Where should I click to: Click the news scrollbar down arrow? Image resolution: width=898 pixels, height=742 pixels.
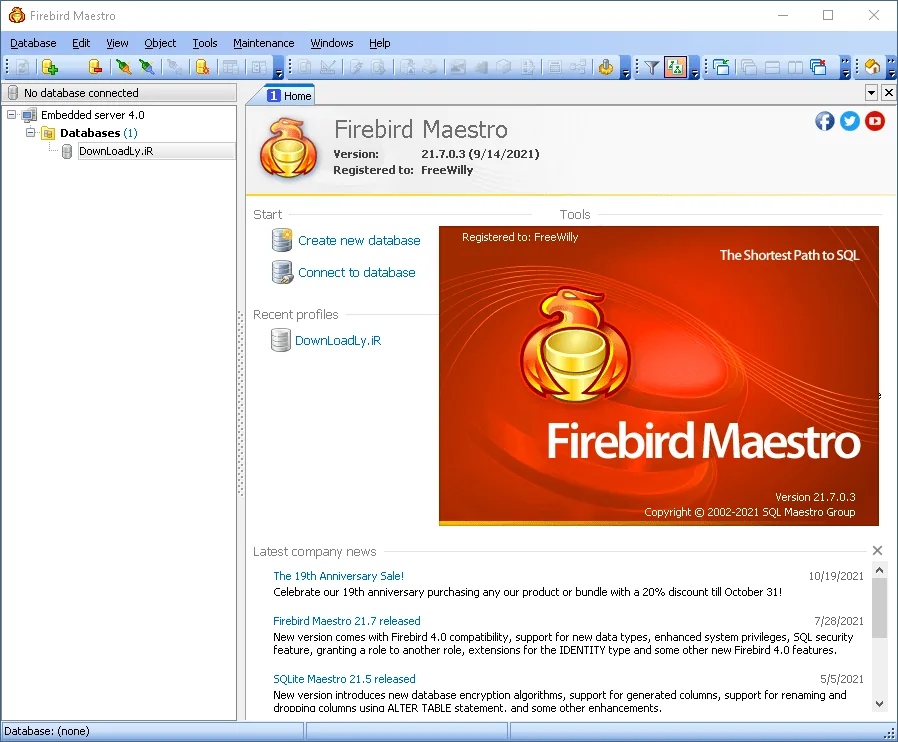coord(879,704)
